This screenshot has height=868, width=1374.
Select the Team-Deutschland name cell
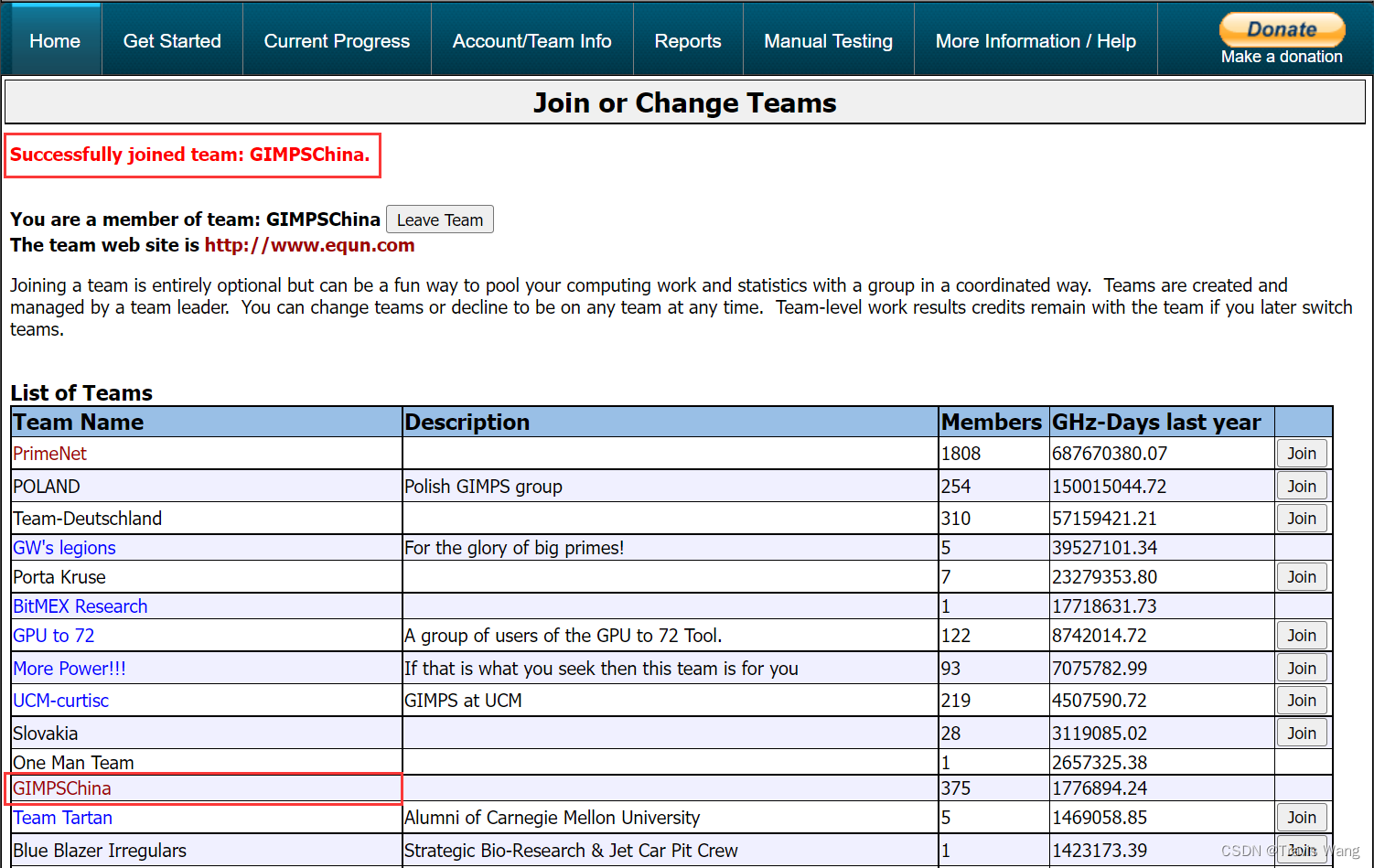point(207,519)
